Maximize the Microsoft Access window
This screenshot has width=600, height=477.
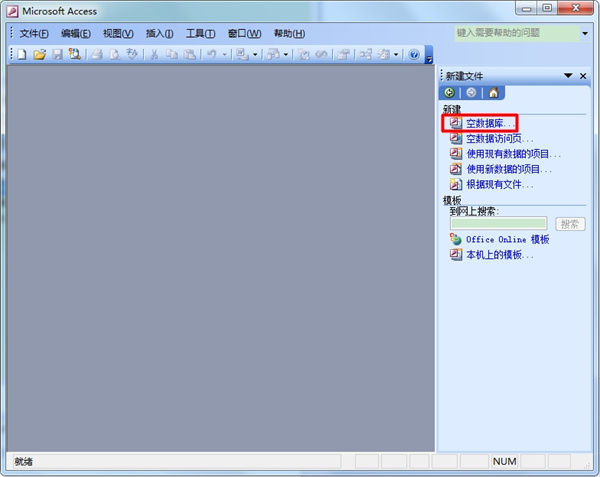coord(547,8)
